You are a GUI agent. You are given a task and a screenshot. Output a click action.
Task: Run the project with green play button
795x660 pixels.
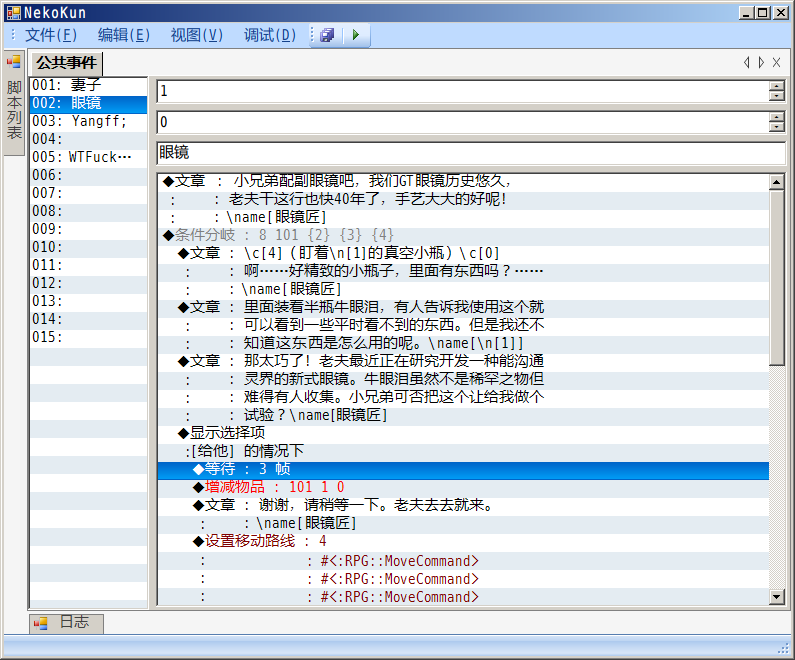tap(356, 35)
